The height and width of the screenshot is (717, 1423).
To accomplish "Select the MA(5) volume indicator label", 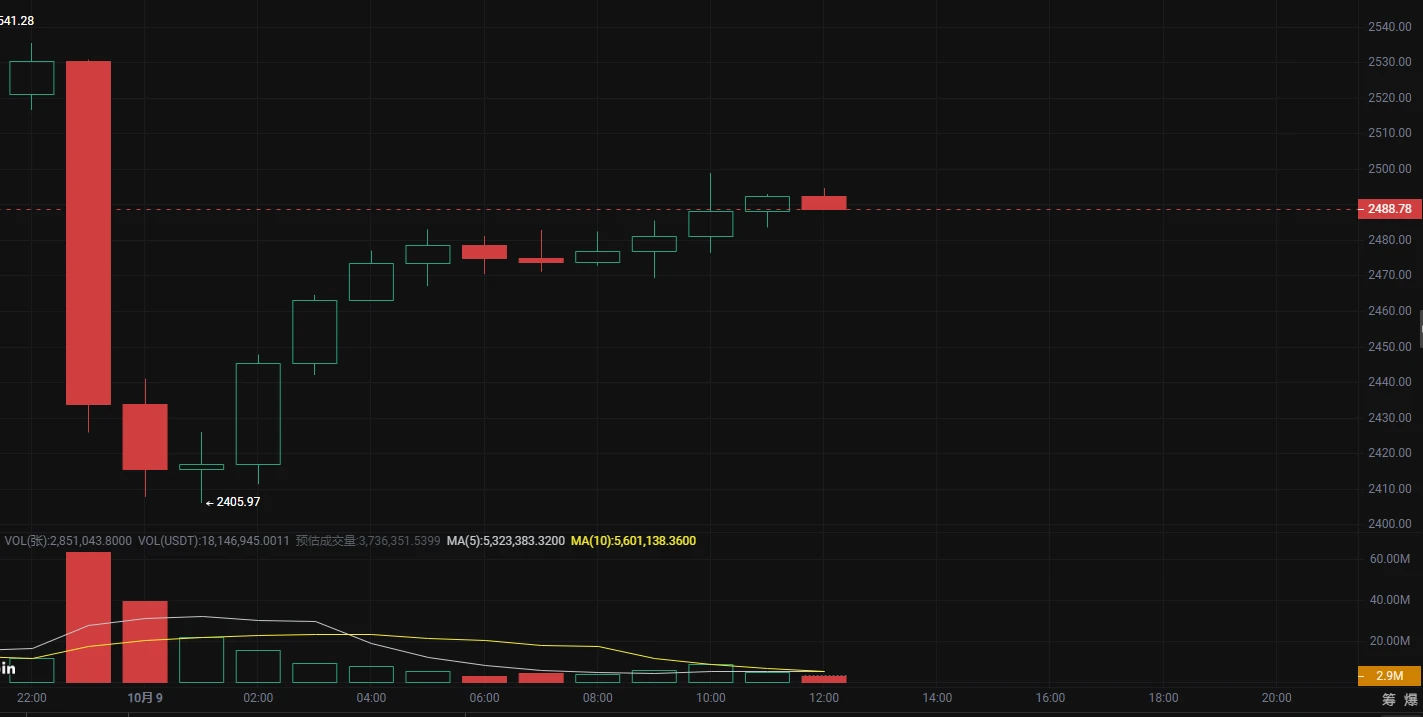I will click(505, 541).
